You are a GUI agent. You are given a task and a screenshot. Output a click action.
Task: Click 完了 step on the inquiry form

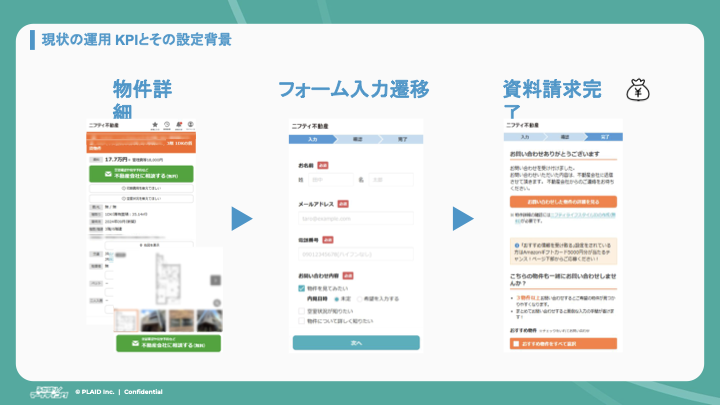coord(402,139)
